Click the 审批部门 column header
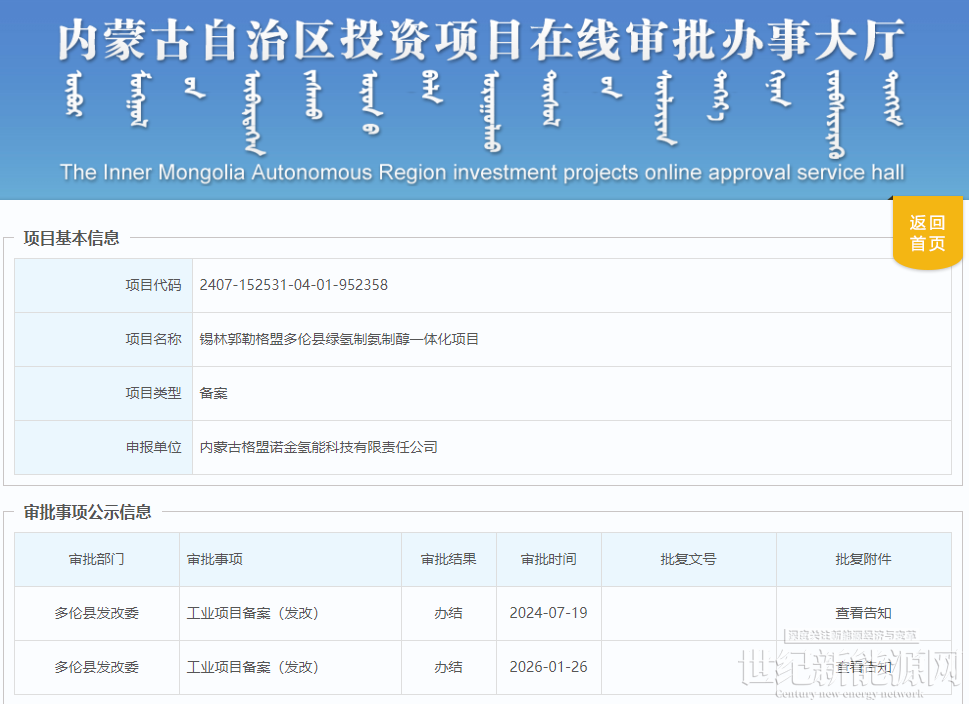969x704 pixels. pos(96,559)
